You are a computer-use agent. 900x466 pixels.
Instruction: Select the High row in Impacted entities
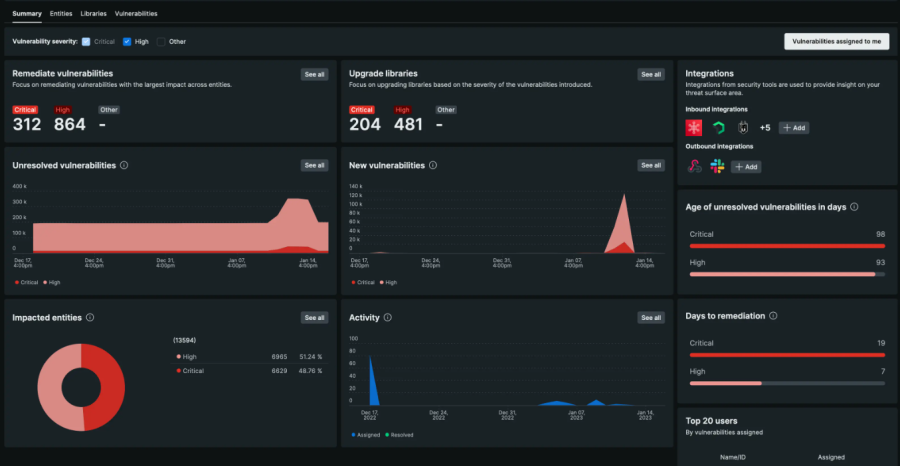(x=250, y=356)
